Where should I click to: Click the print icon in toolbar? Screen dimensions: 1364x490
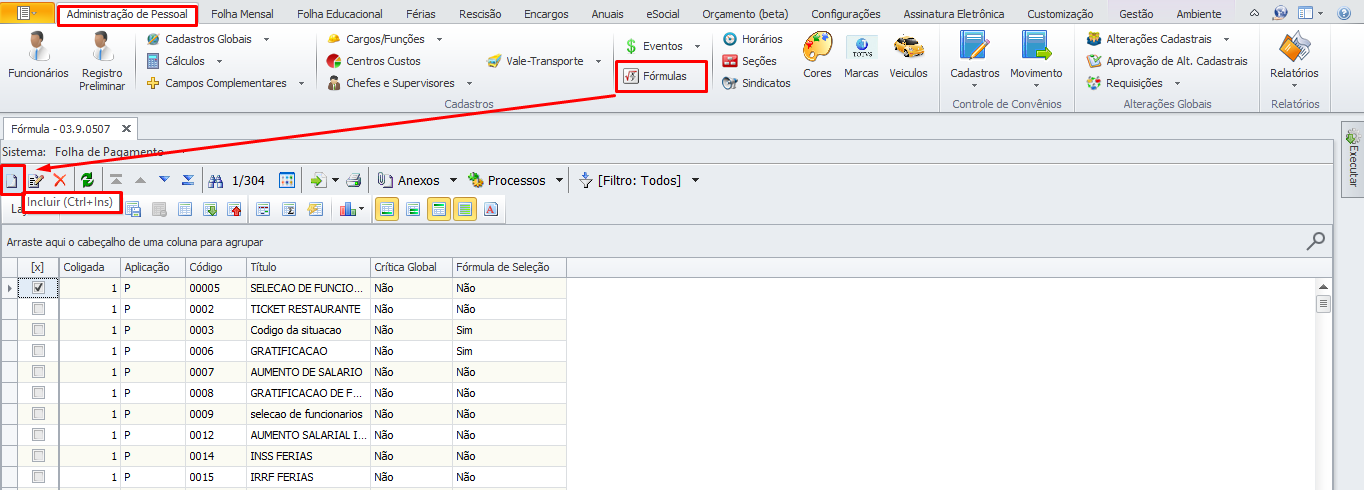click(x=354, y=180)
